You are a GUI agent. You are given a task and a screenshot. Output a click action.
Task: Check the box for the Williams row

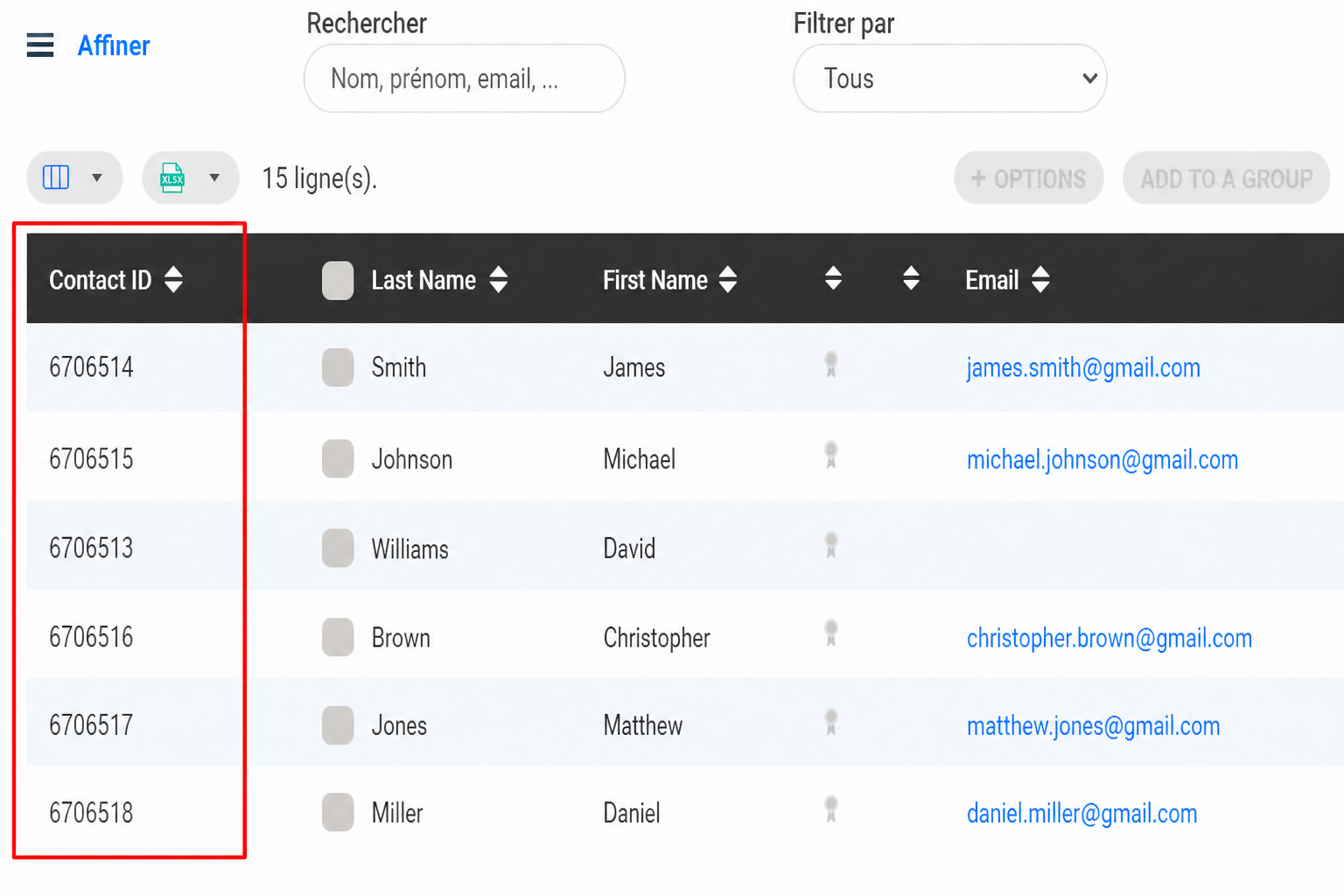point(338,548)
